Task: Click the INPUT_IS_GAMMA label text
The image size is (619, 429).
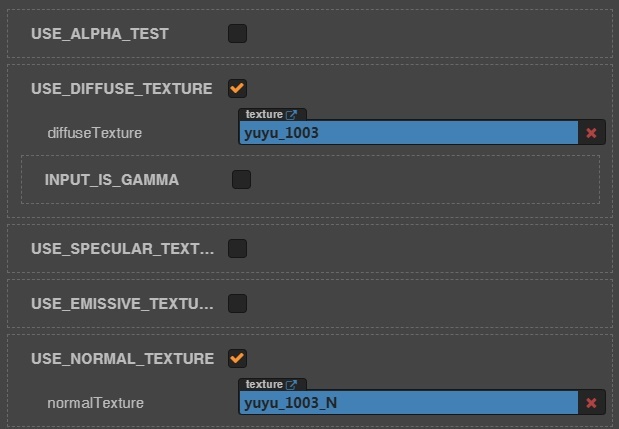Action: pos(112,181)
